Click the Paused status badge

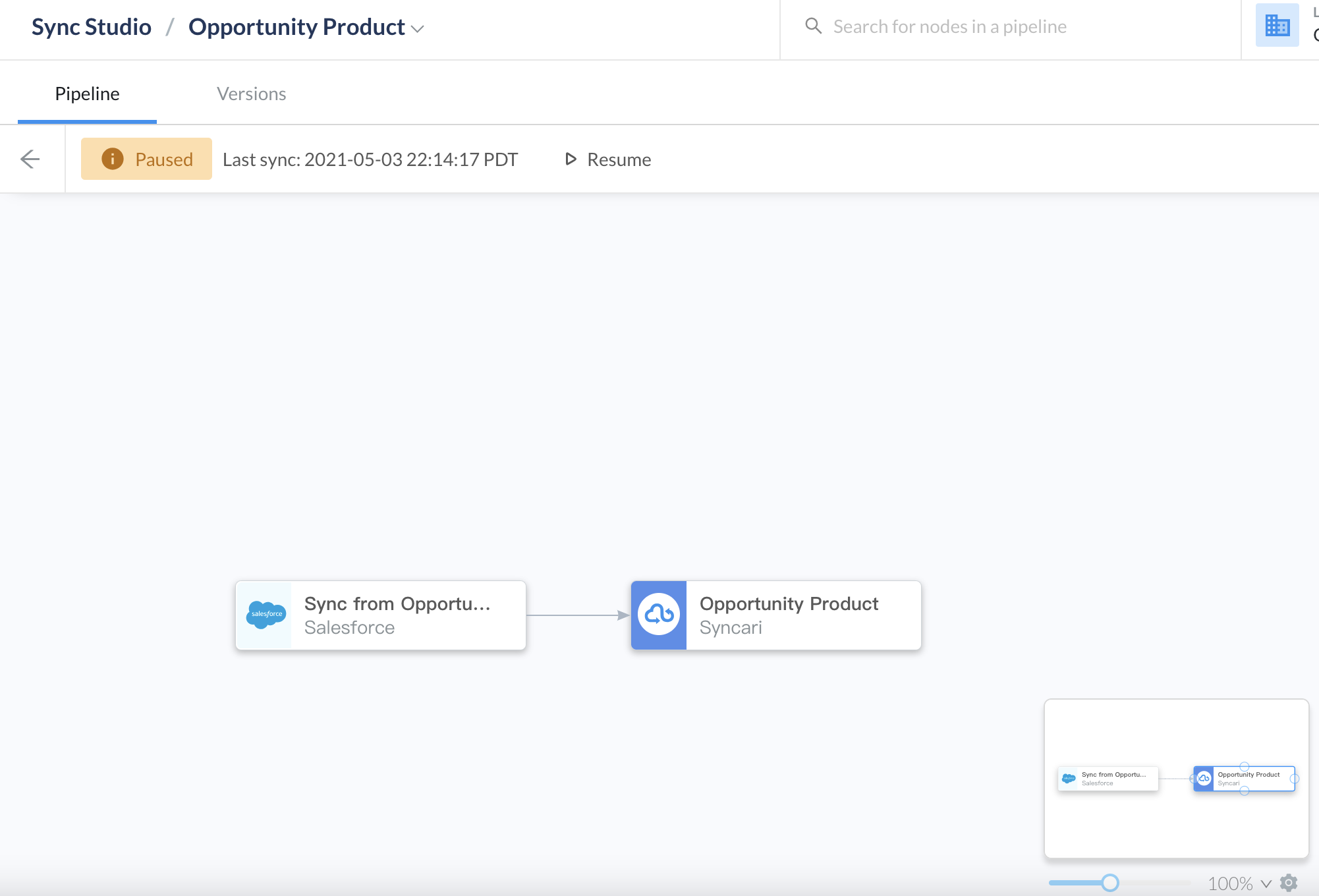(x=146, y=159)
